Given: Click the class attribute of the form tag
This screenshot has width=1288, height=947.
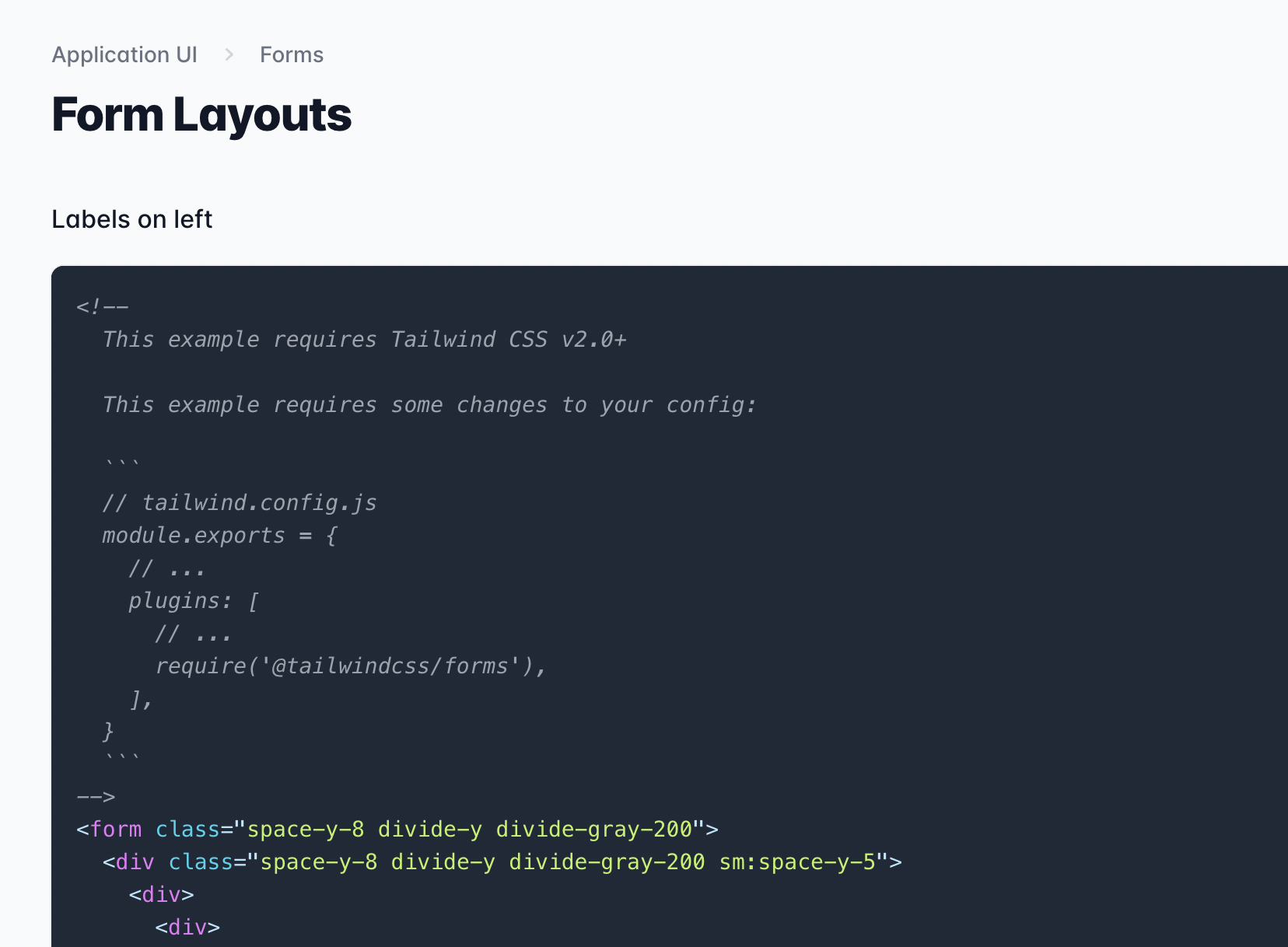Looking at the screenshot, I should [x=187, y=829].
